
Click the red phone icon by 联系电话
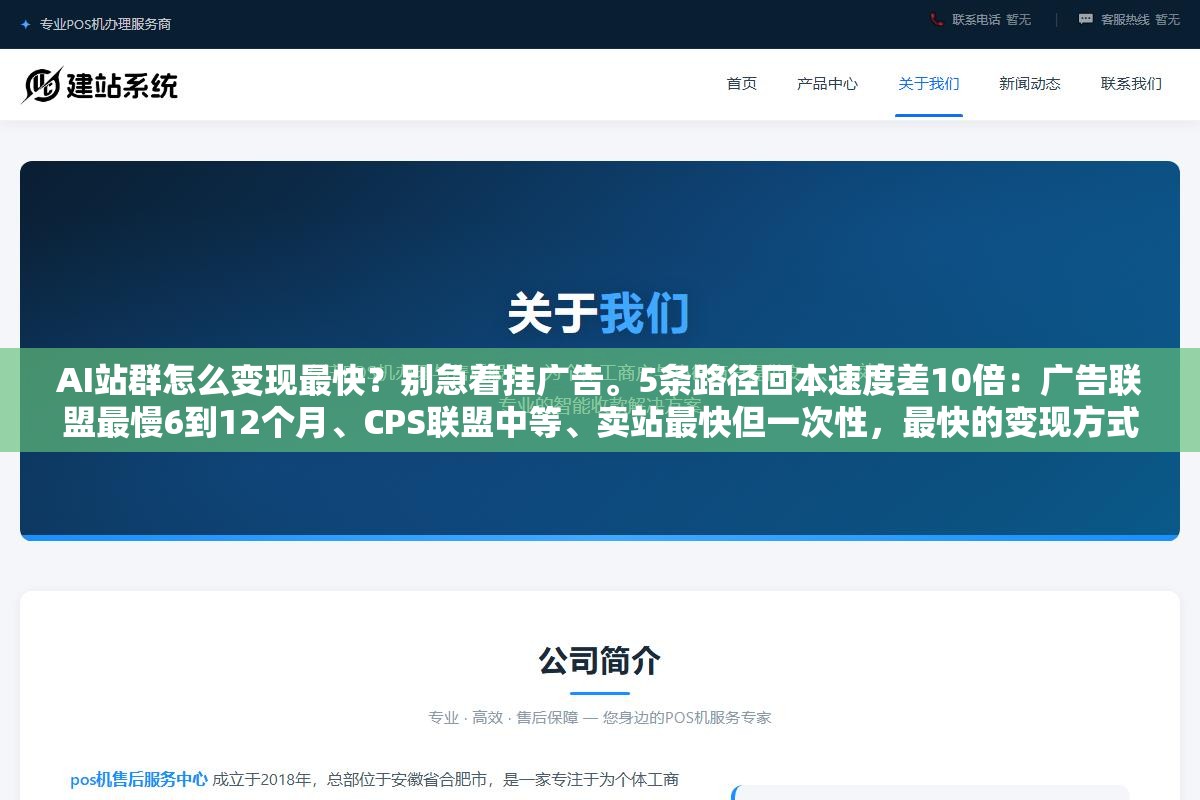coord(937,19)
